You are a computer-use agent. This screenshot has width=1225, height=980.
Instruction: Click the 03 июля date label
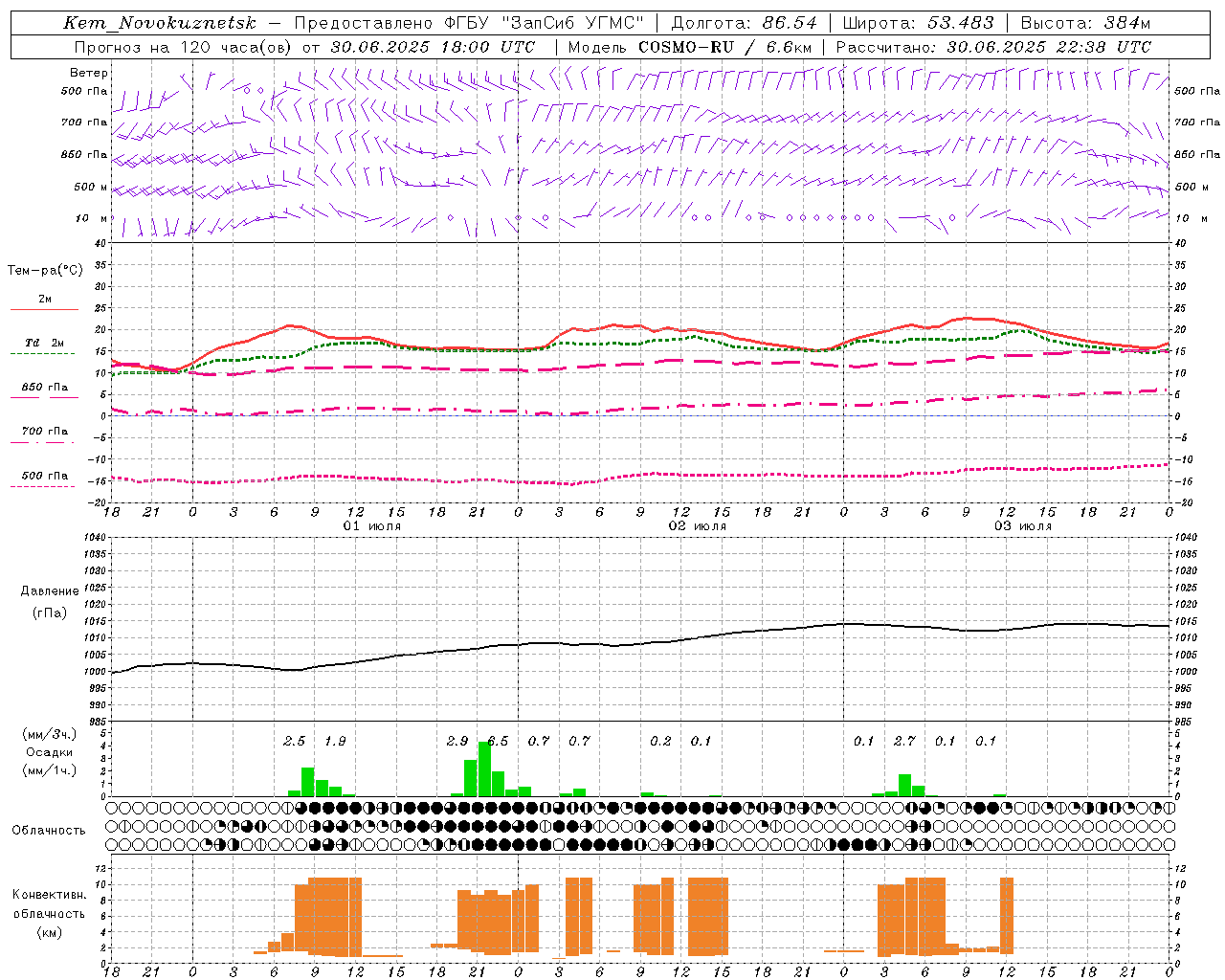(1022, 526)
